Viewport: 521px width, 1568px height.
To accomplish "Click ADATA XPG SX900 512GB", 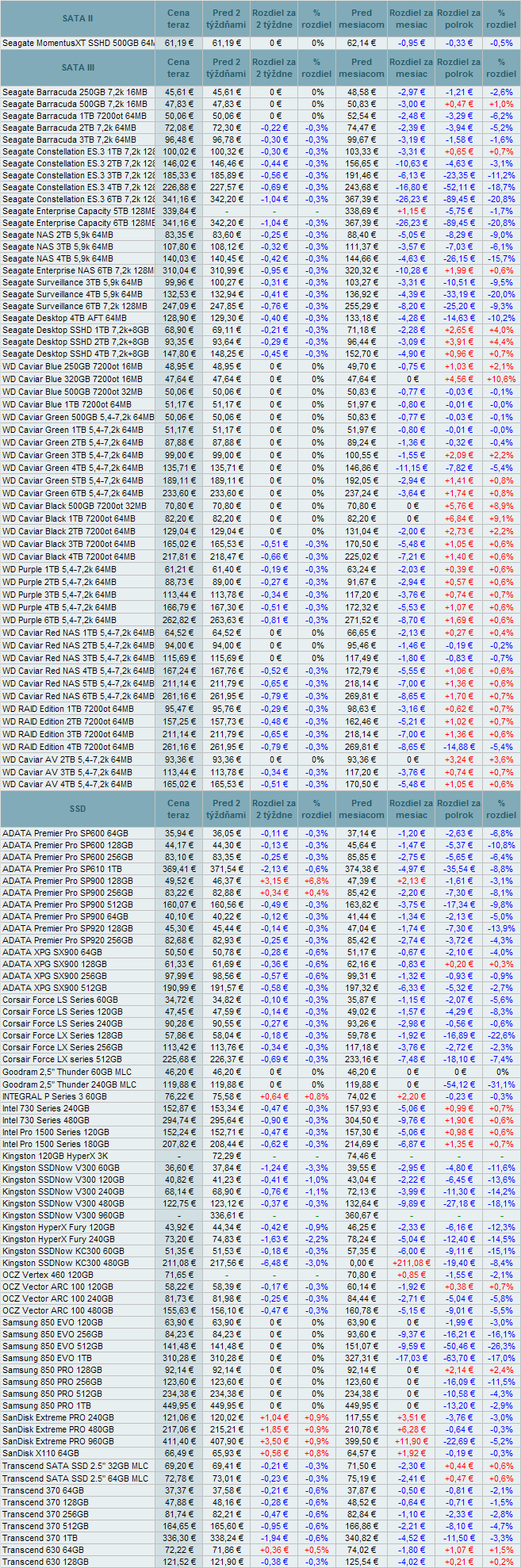I will pyautogui.click(x=55, y=988).
